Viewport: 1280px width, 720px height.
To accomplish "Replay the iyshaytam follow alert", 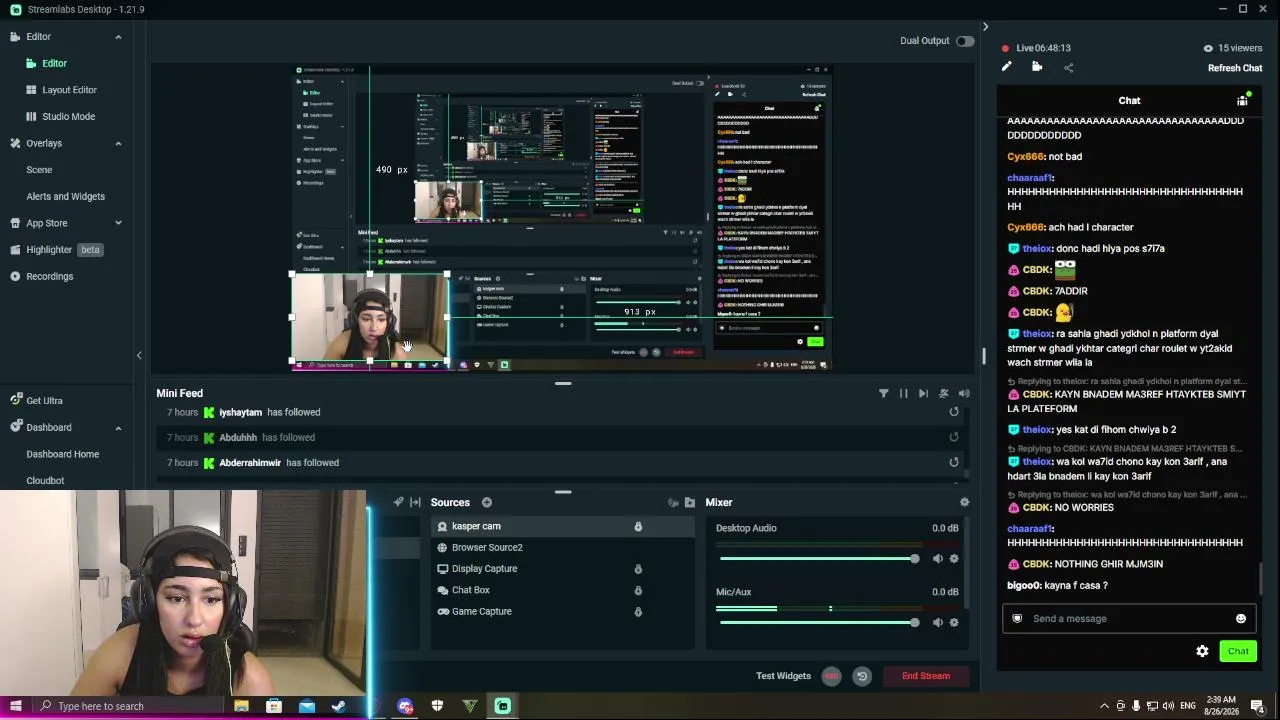I will click(953, 412).
